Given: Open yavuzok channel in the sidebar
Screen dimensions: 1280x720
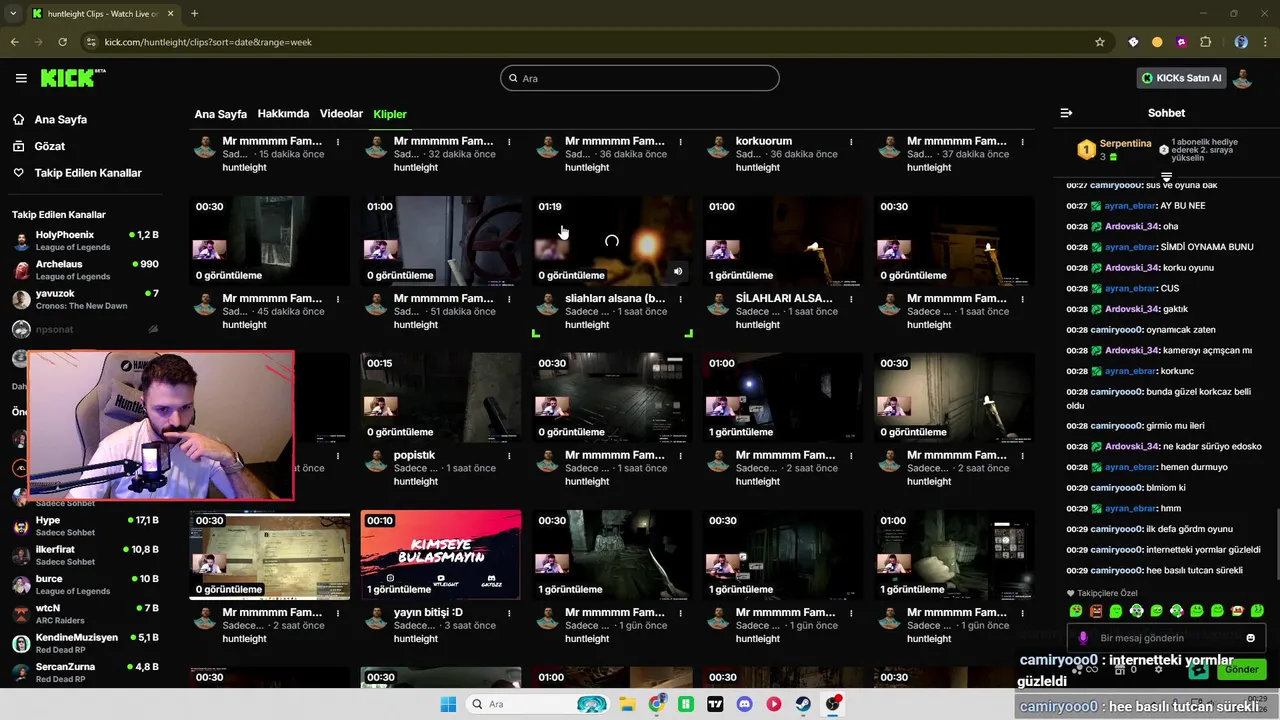Looking at the screenshot, I should (x=86, y=299).
